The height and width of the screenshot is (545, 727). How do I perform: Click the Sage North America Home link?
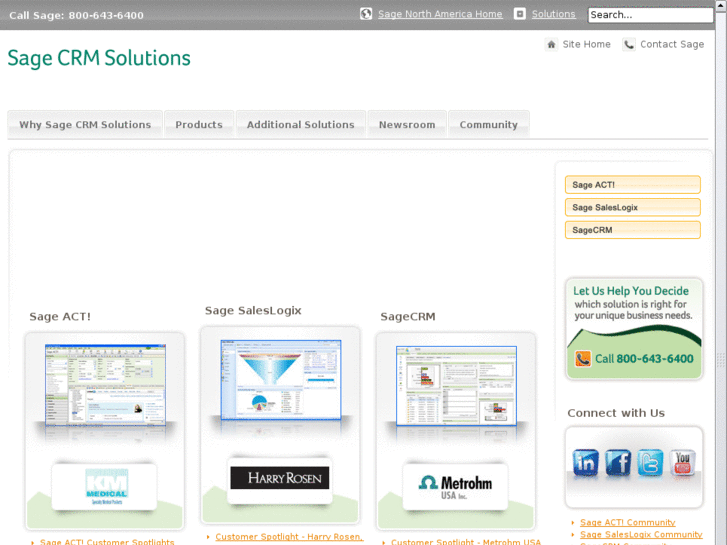440,14
